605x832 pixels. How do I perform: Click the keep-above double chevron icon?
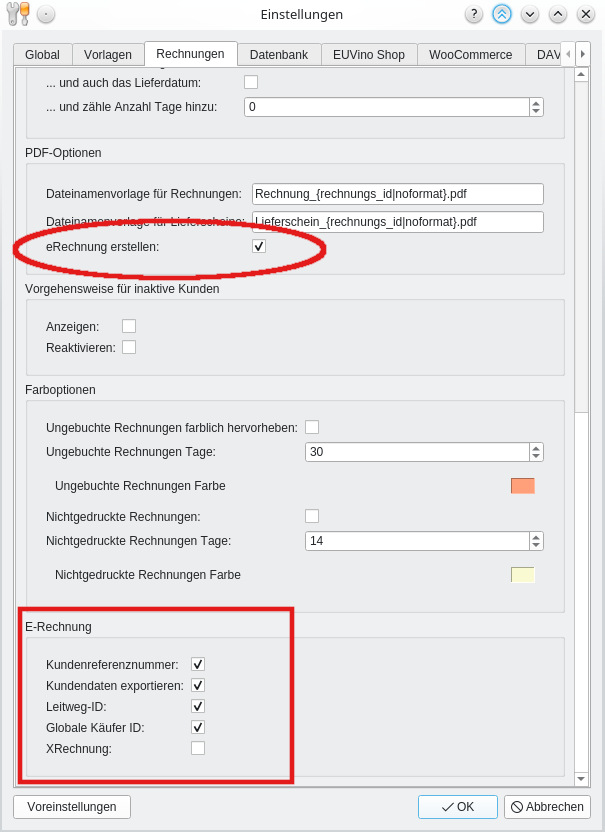502,14
